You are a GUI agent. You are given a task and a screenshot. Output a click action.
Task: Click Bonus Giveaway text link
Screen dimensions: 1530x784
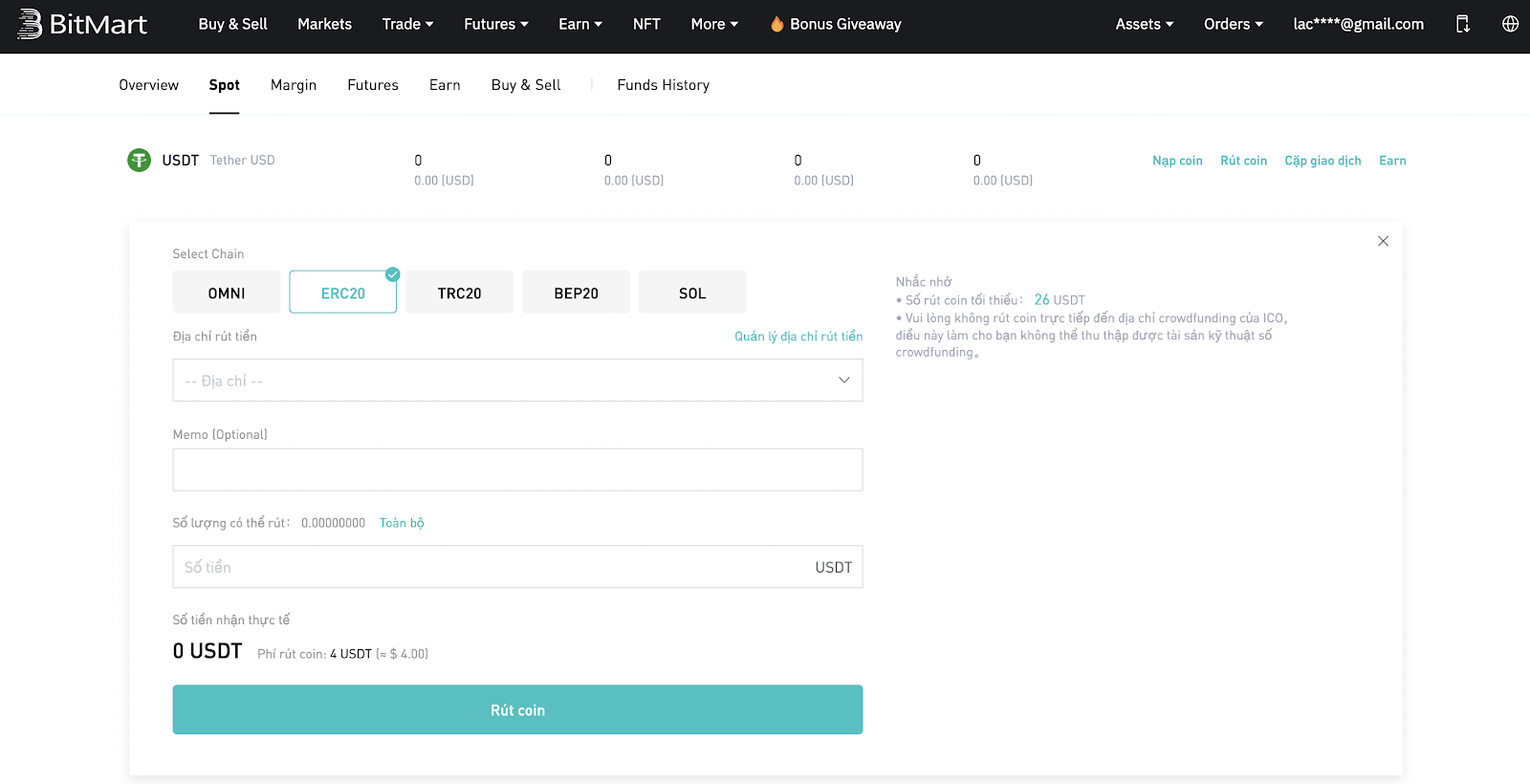[x=845, y=24]
